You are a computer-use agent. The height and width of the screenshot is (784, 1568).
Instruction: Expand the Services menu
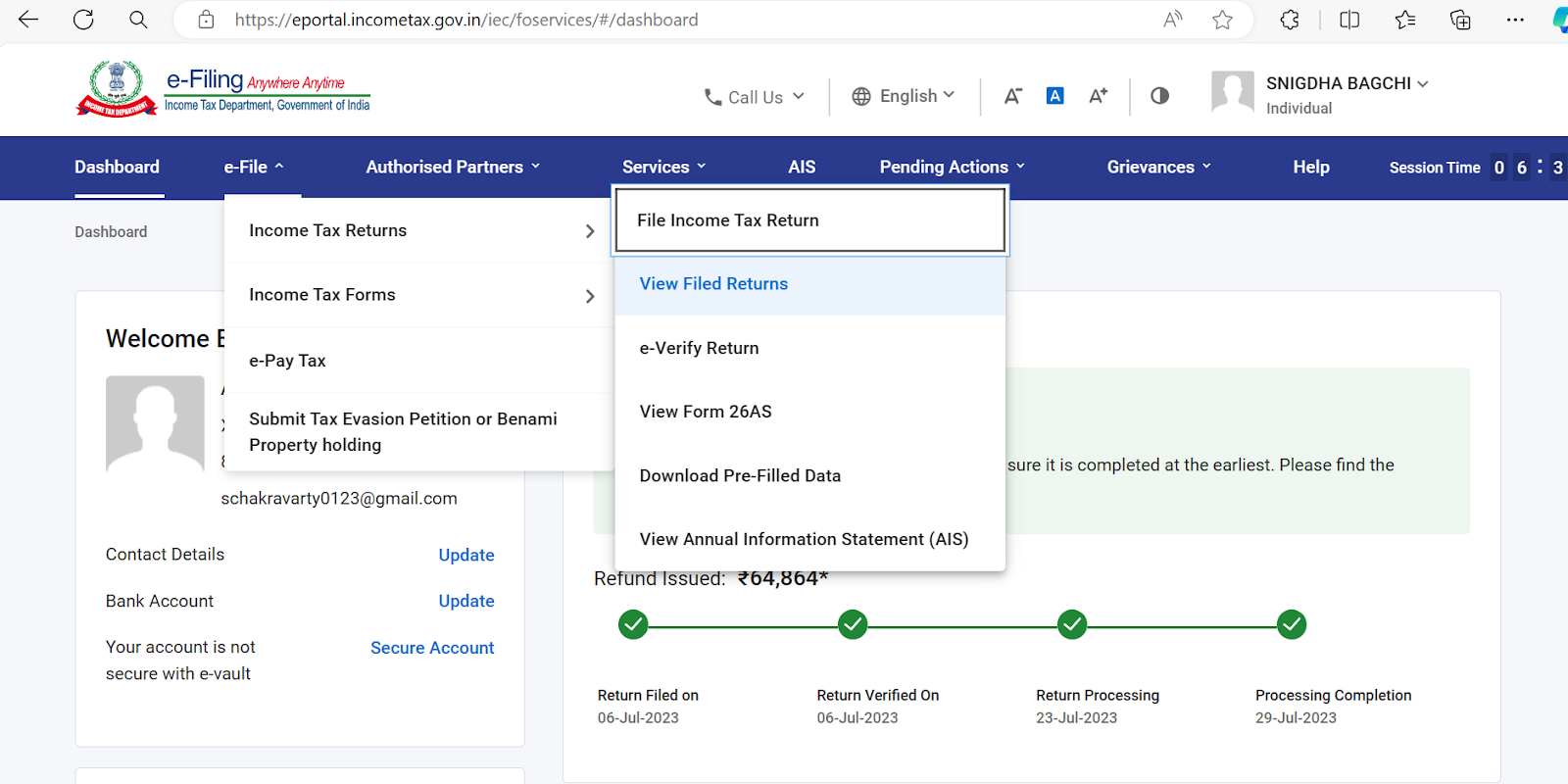(x=663, y=167)
